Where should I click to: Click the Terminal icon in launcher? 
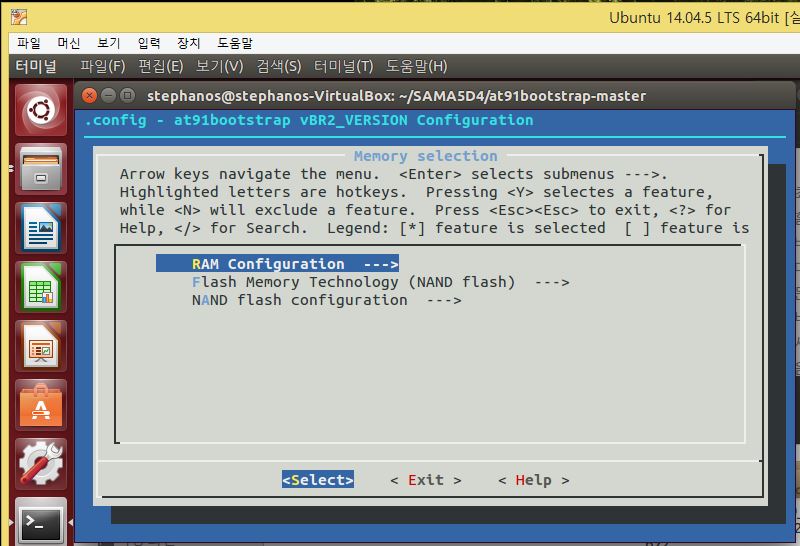coord(41,520)
